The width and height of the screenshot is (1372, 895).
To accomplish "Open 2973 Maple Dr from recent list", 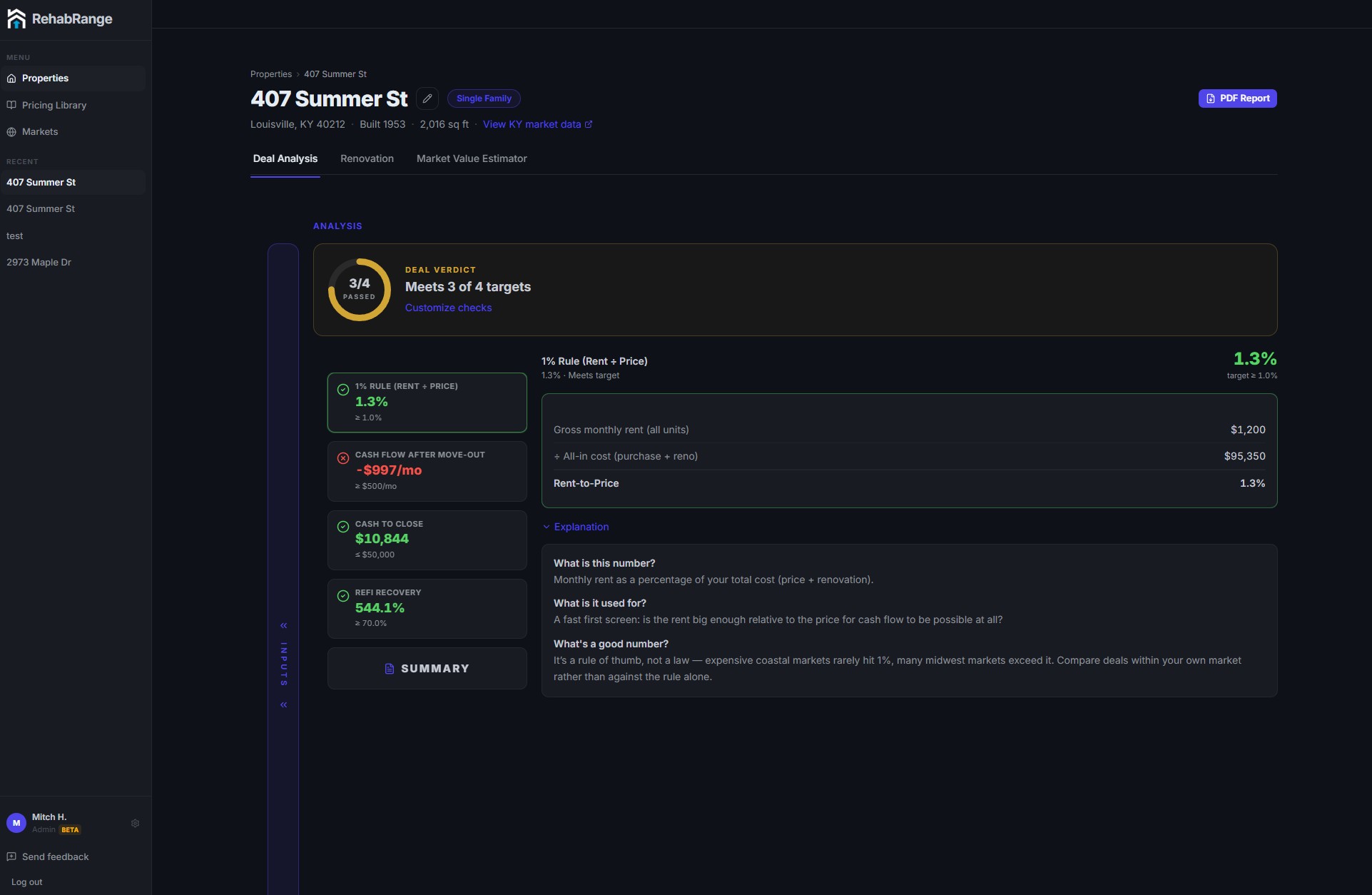I will 39,262.
